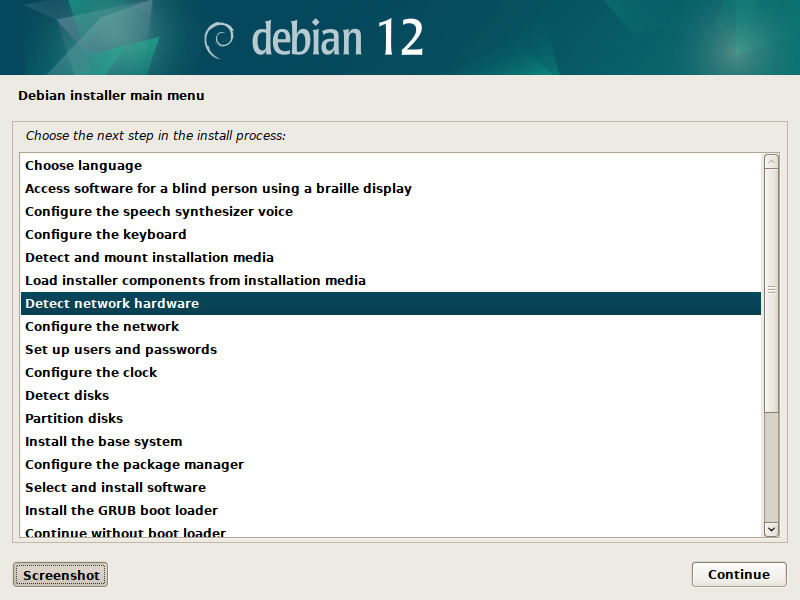Select 'Configure the speech synthesizer voice'
Image resolution: width=800 pixels, height=600 pixels.
pos(391,211)
